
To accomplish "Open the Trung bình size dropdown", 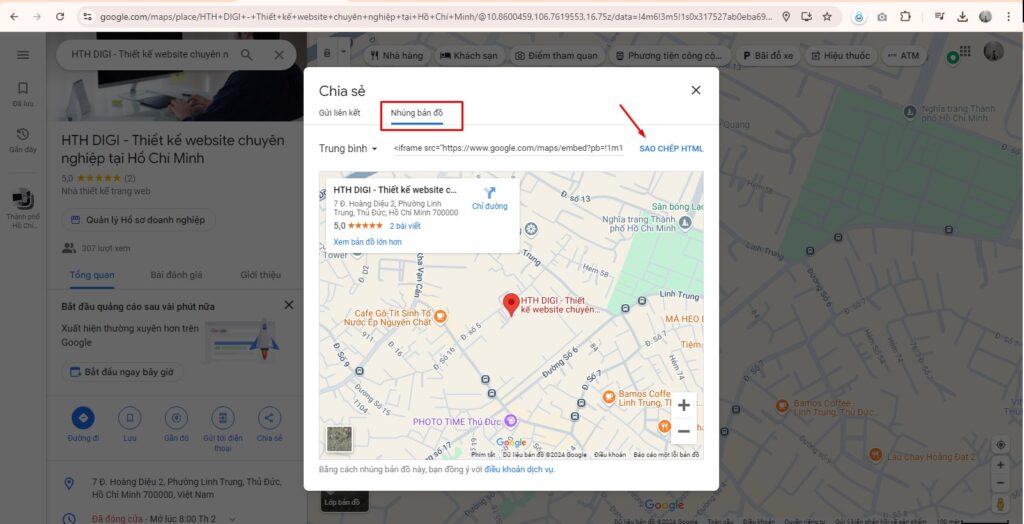I will [348, 149].
